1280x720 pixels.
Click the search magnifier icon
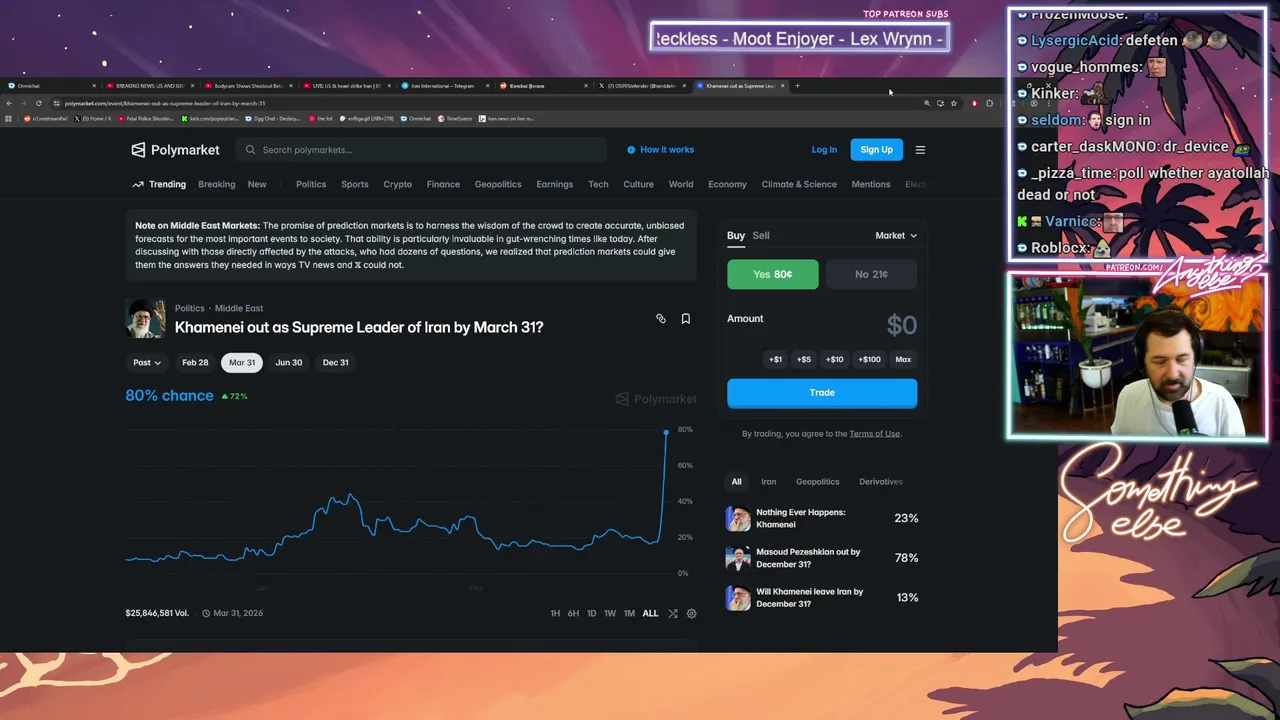click(250, 150)
